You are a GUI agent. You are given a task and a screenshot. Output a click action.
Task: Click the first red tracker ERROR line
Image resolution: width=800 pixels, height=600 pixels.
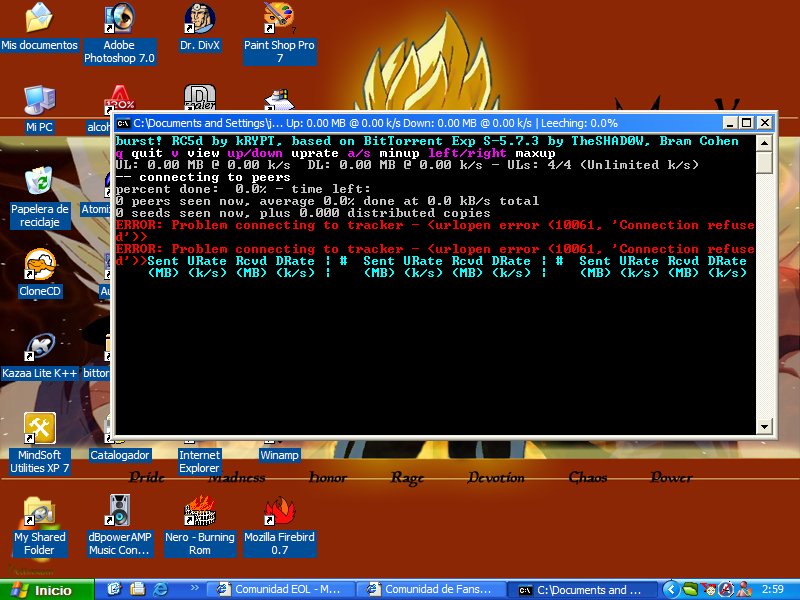coord(435,231)
